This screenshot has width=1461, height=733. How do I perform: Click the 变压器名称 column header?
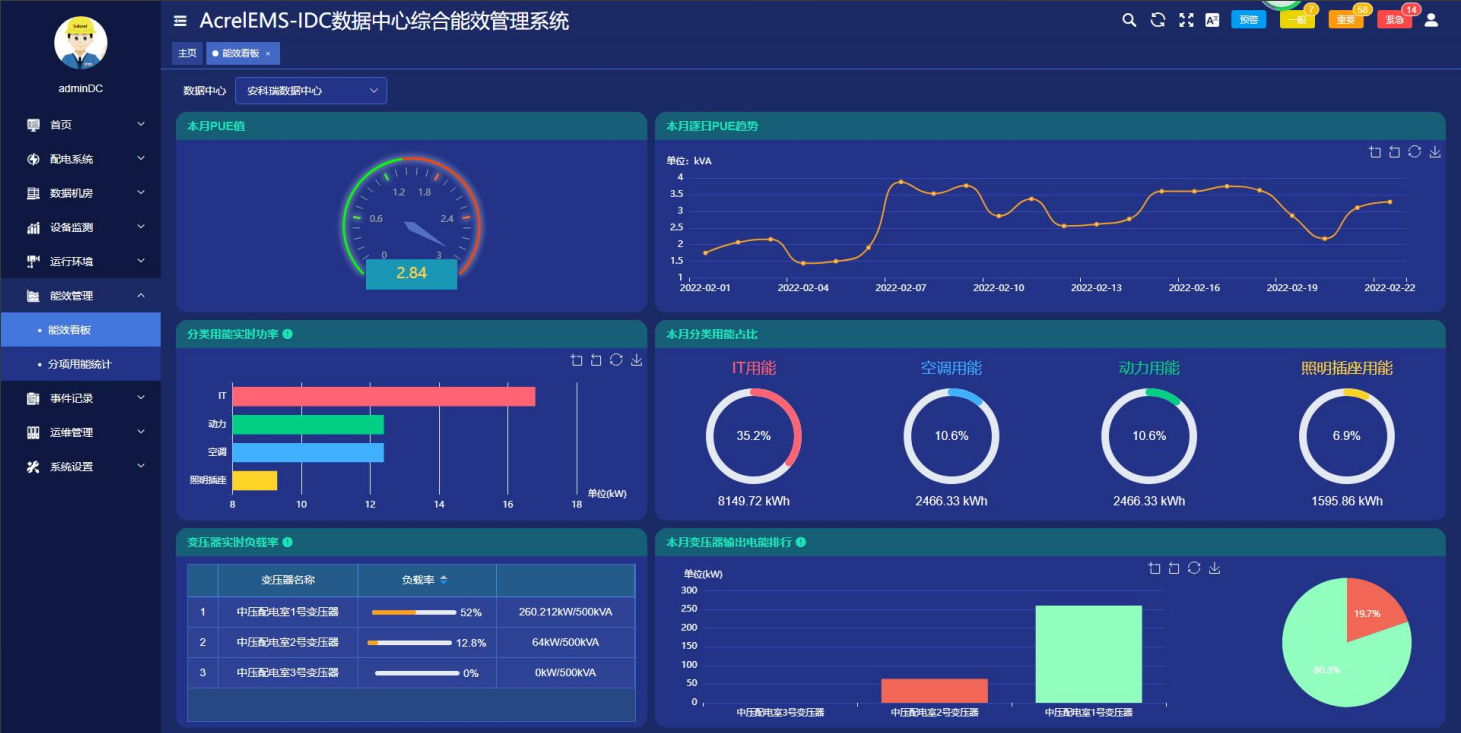288,580
